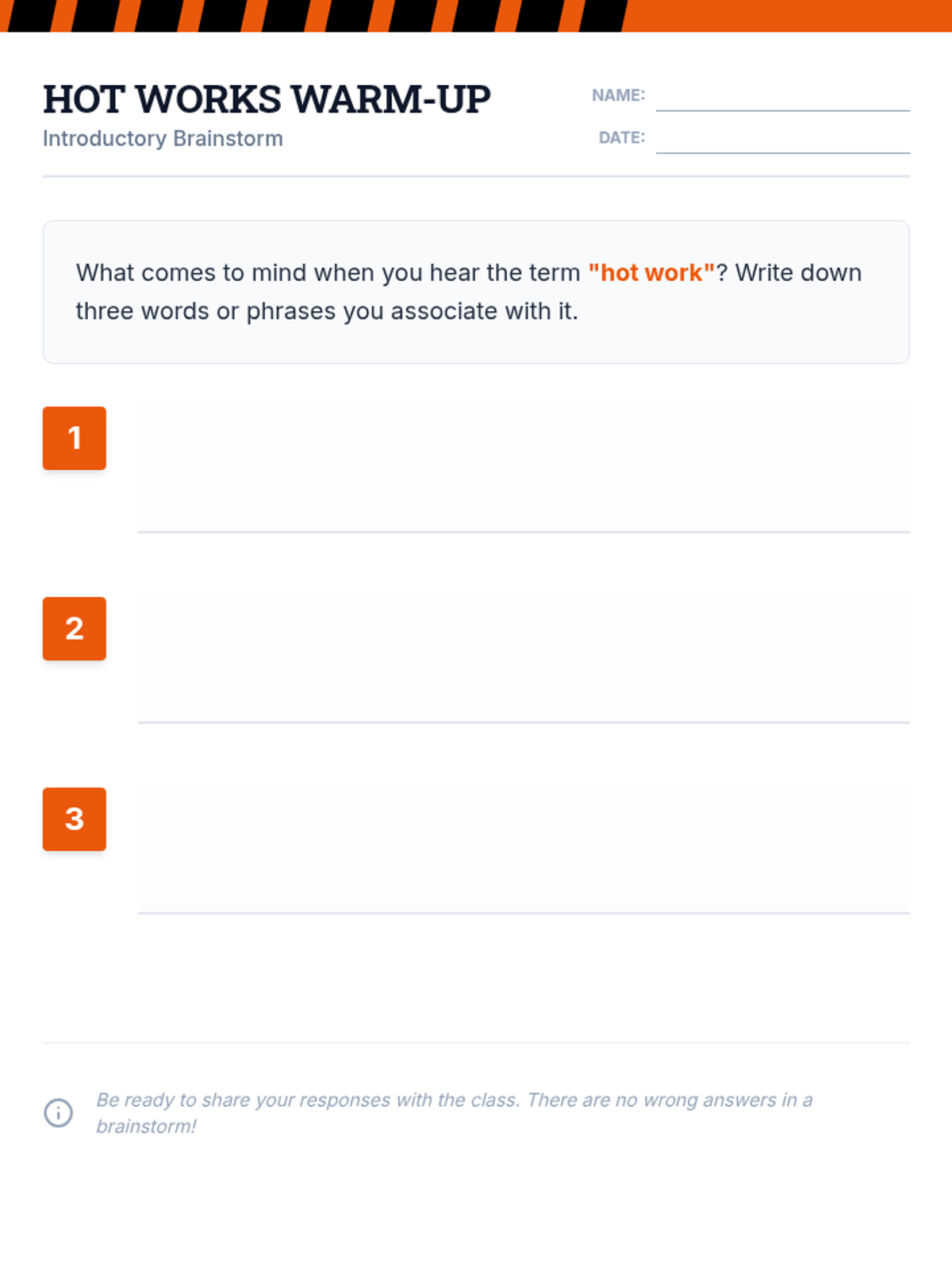Click the info circle icon
The image size is (952, 1270).
[58, 1112]
